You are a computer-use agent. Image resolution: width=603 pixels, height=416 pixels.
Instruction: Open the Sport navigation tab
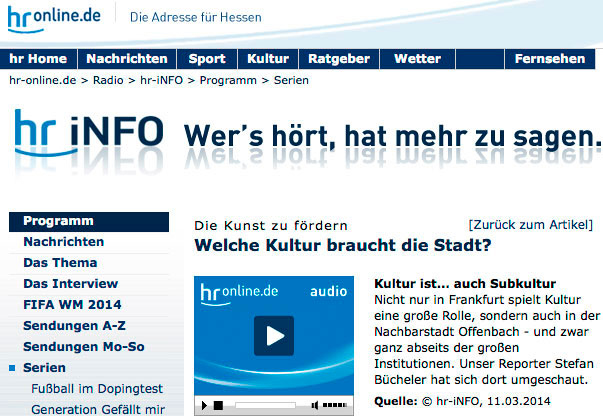coord(207,59)
